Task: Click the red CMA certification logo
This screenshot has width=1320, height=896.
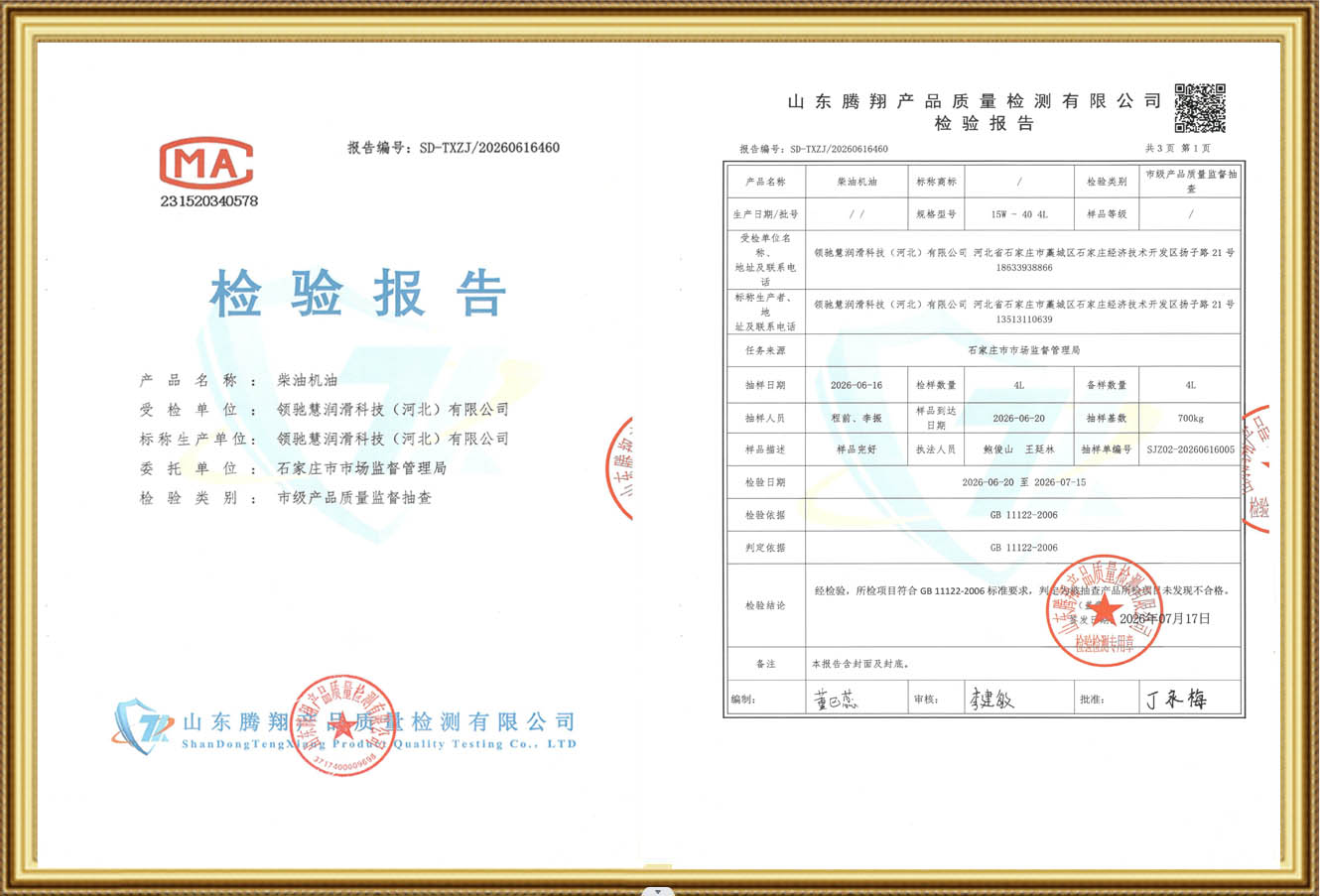Action: click(x=206, y=163)
